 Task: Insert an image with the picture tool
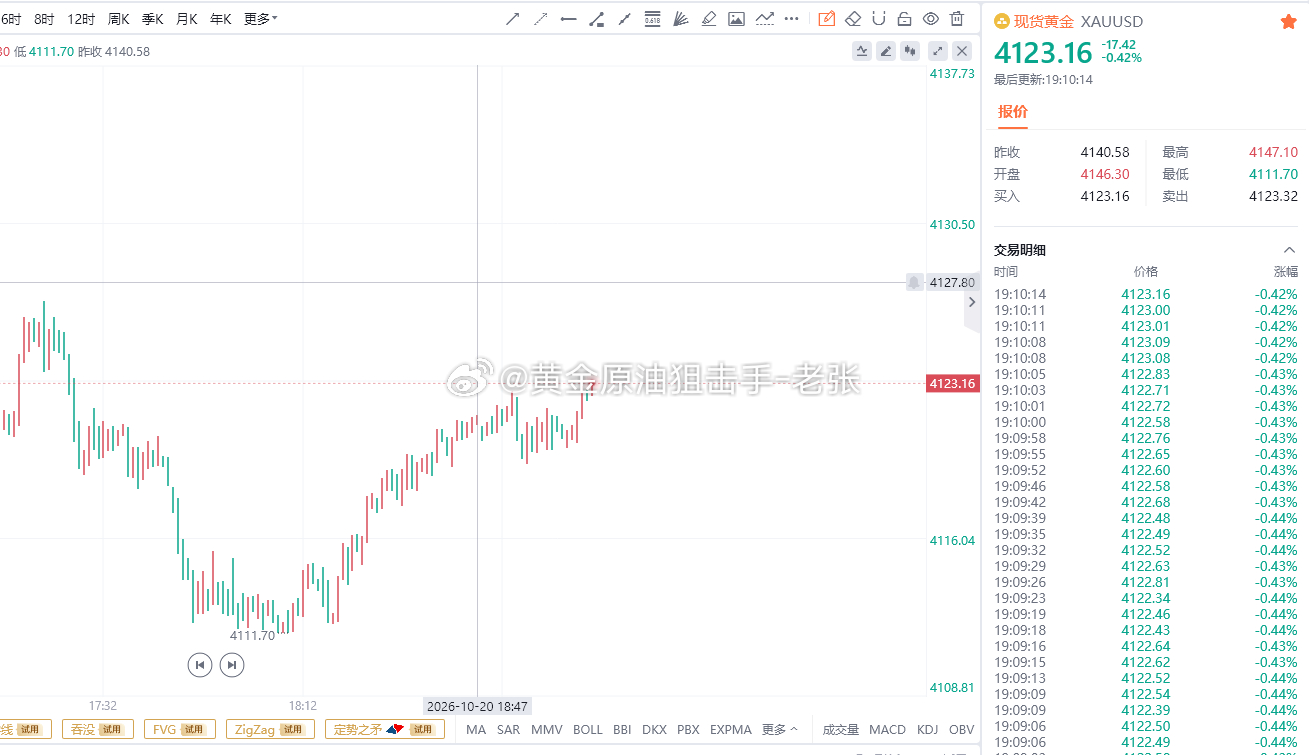coord(736,18)
